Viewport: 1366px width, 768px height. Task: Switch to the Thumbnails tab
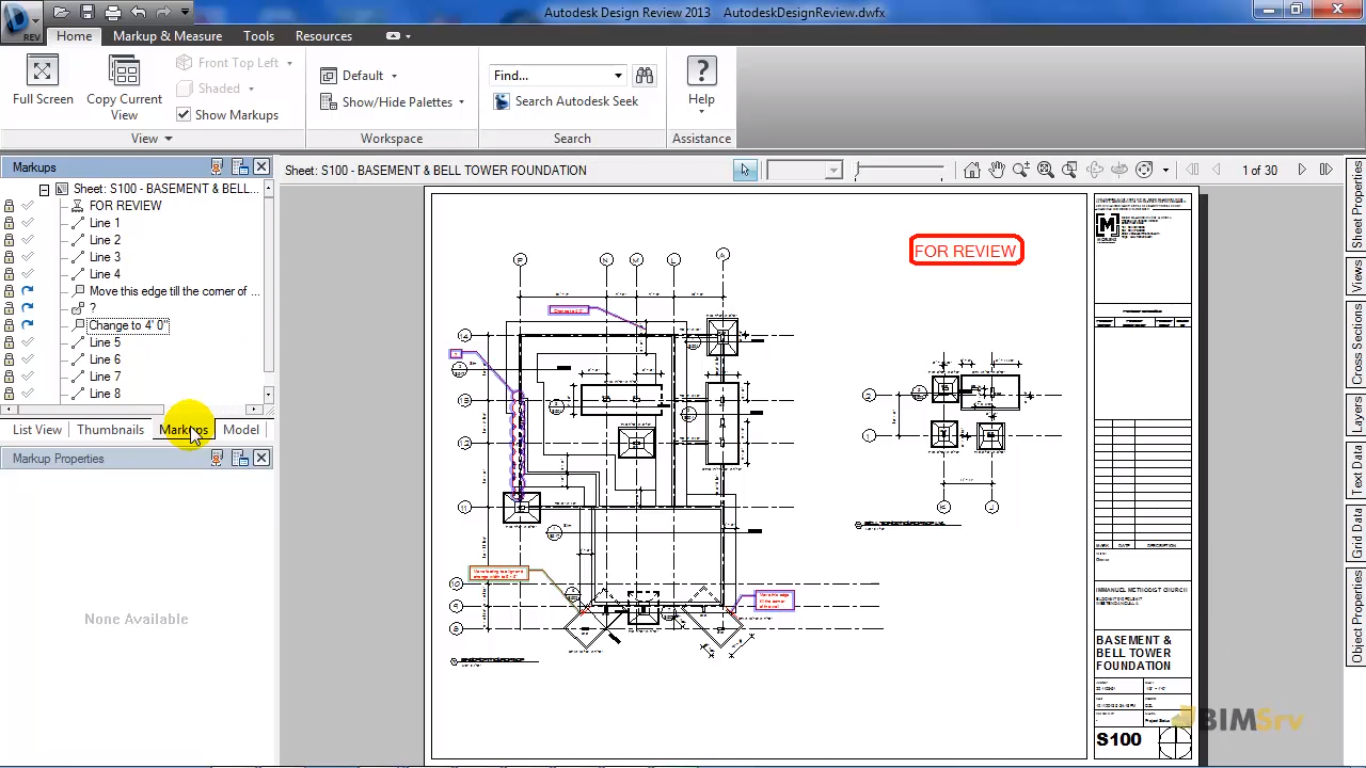click(x=110, y=429)
